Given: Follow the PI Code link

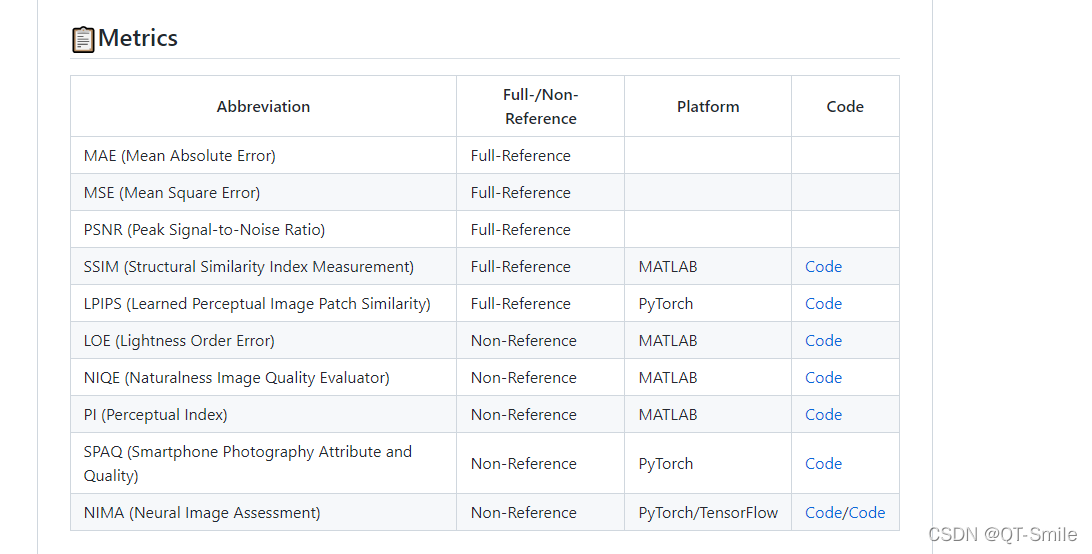Looking at the screenshot, I should [823, 415].
